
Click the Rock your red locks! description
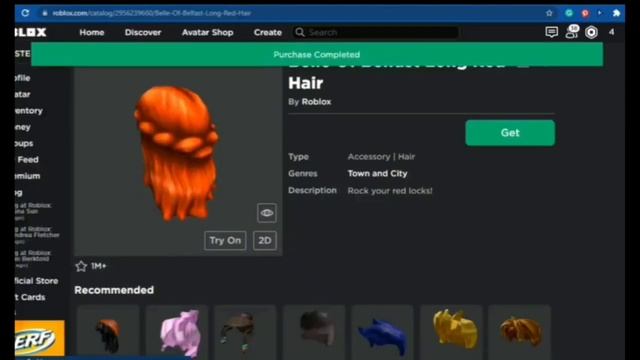point(390,191)
